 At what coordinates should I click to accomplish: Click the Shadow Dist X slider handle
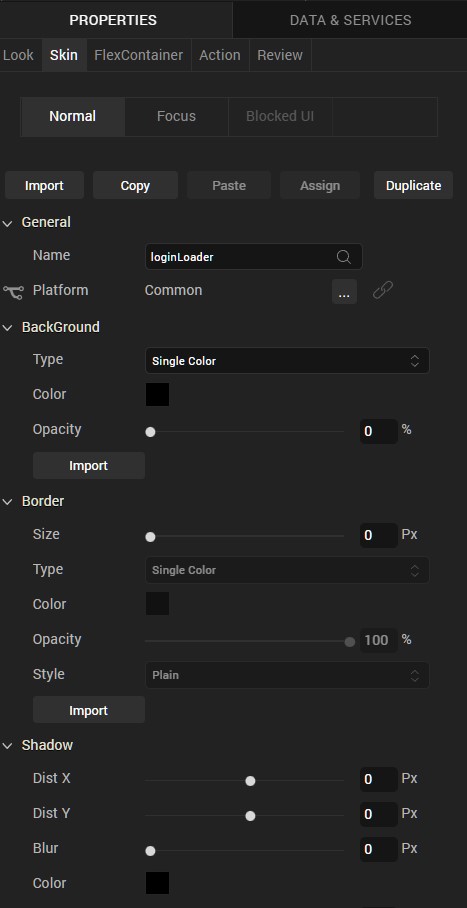pos(250,781)
